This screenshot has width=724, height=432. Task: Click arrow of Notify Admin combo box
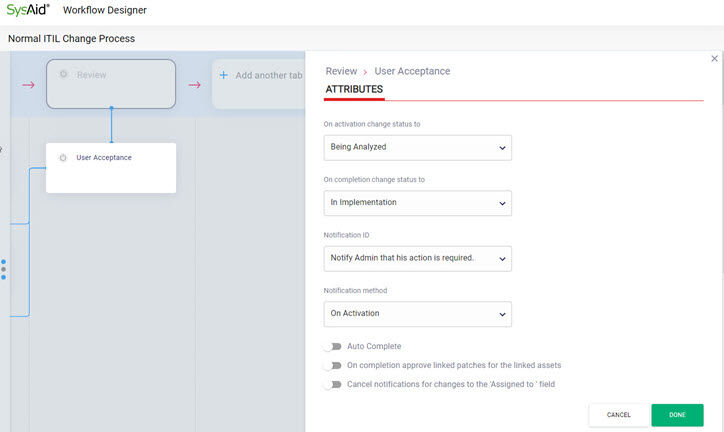pos(502,259)
